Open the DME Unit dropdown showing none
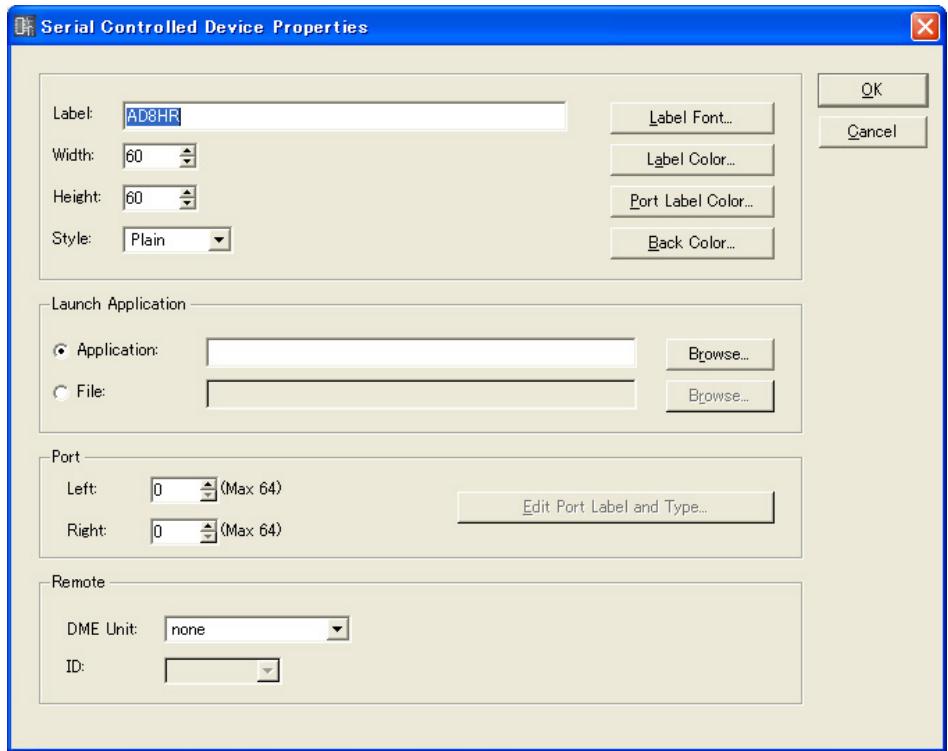Screen dimensions: 948x751 tap(257, 629)
